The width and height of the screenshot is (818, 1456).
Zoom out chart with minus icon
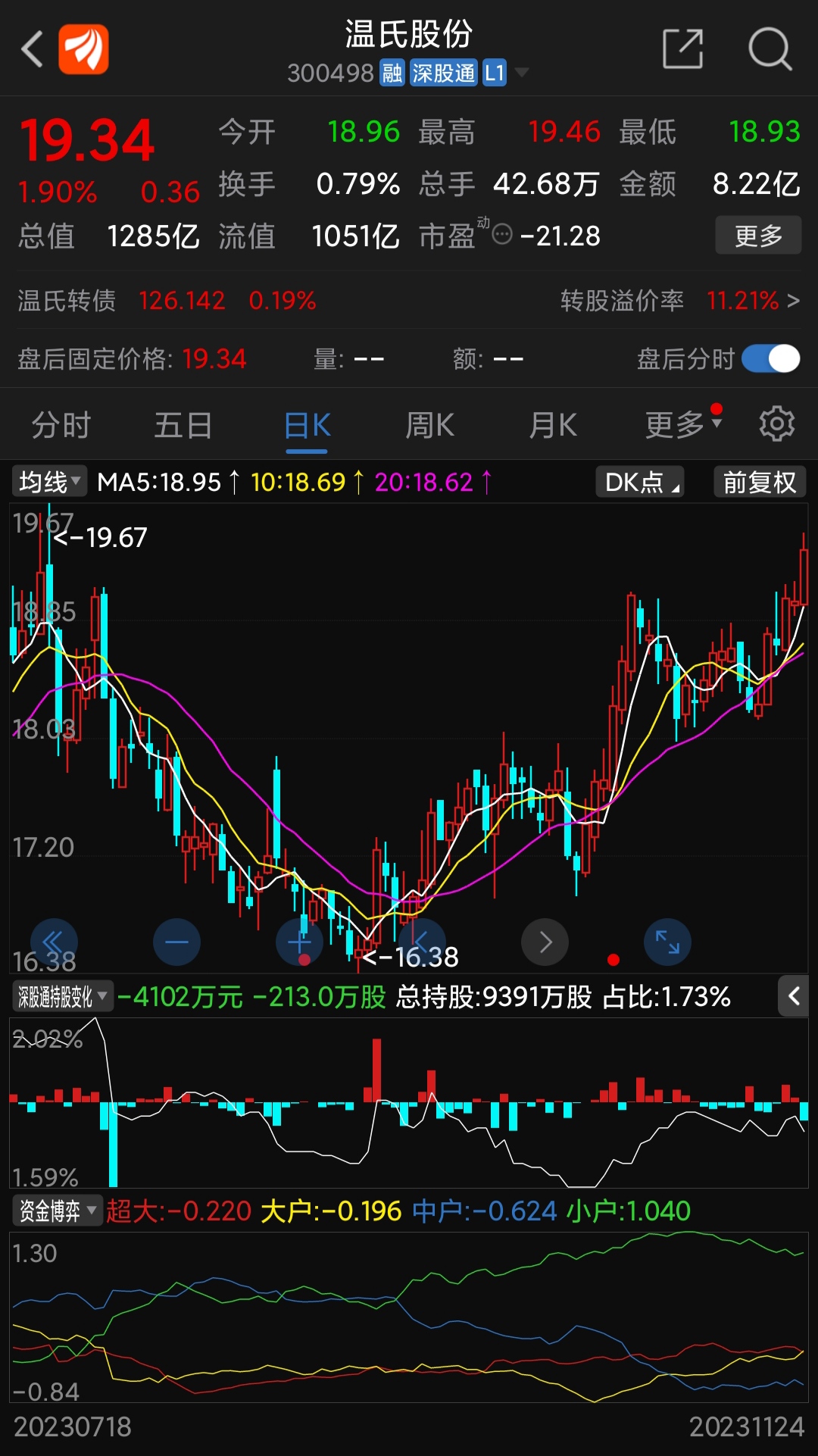(176, 942)
